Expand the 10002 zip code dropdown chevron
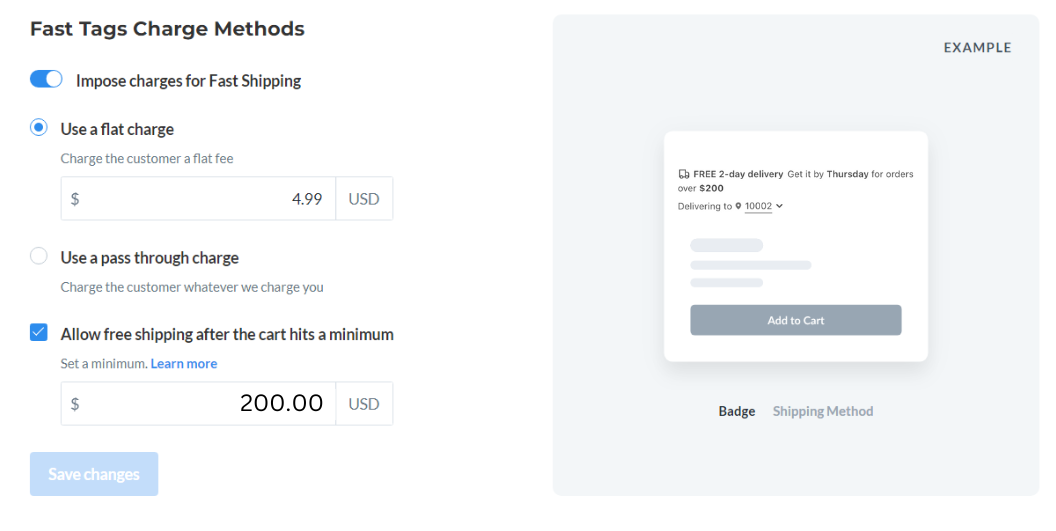Image resolution: width=1056 pixels, height=531 pixels. [779, 206]
